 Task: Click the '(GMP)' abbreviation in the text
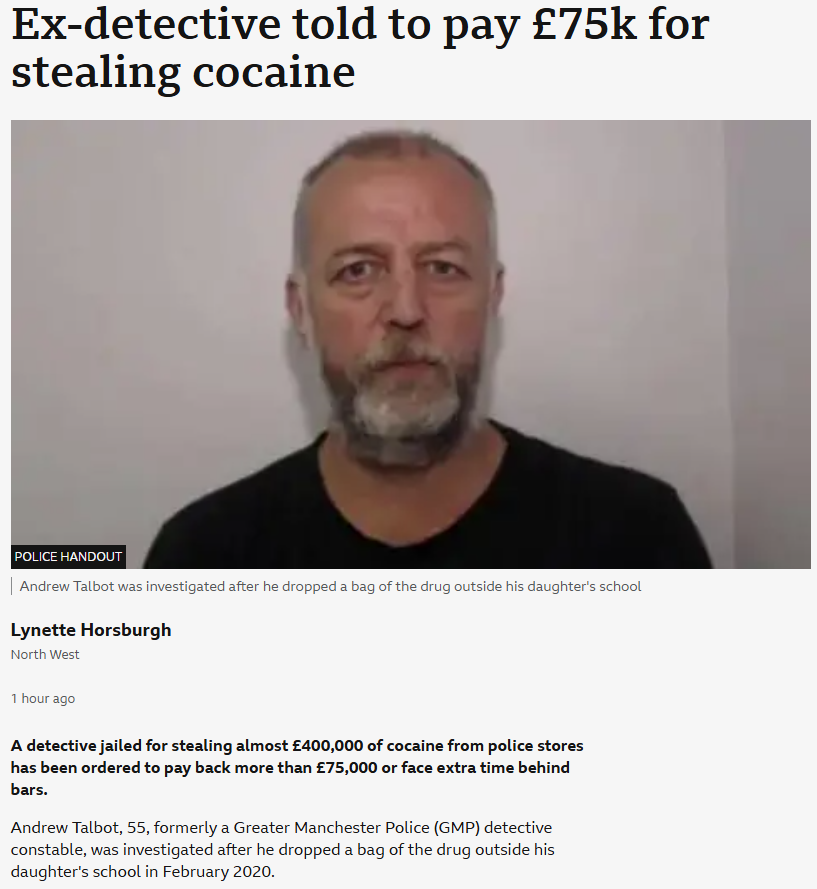click(x=457, y=828)
